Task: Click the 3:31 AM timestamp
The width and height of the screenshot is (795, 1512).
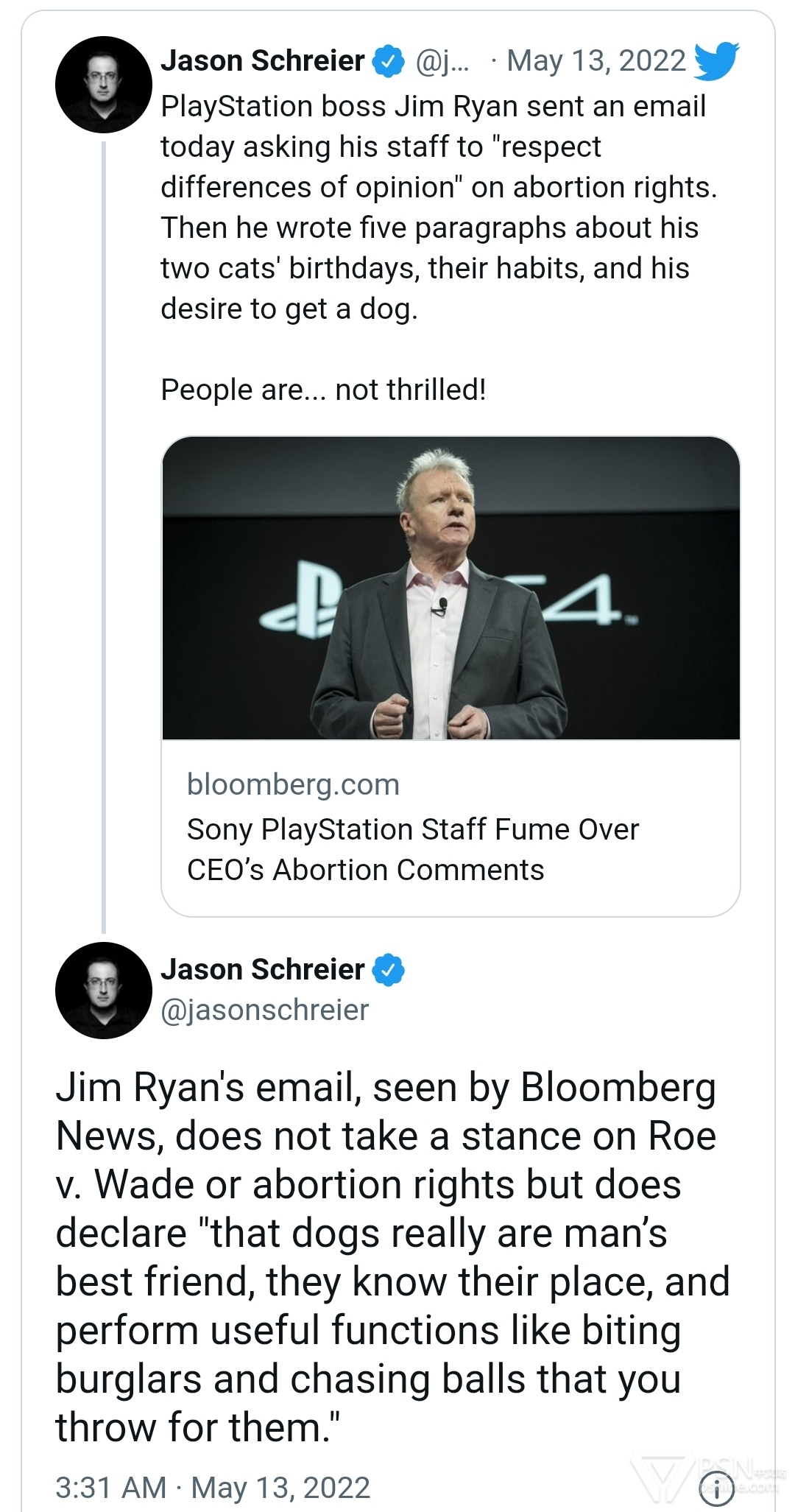Action: click(x=110, y=1487)
